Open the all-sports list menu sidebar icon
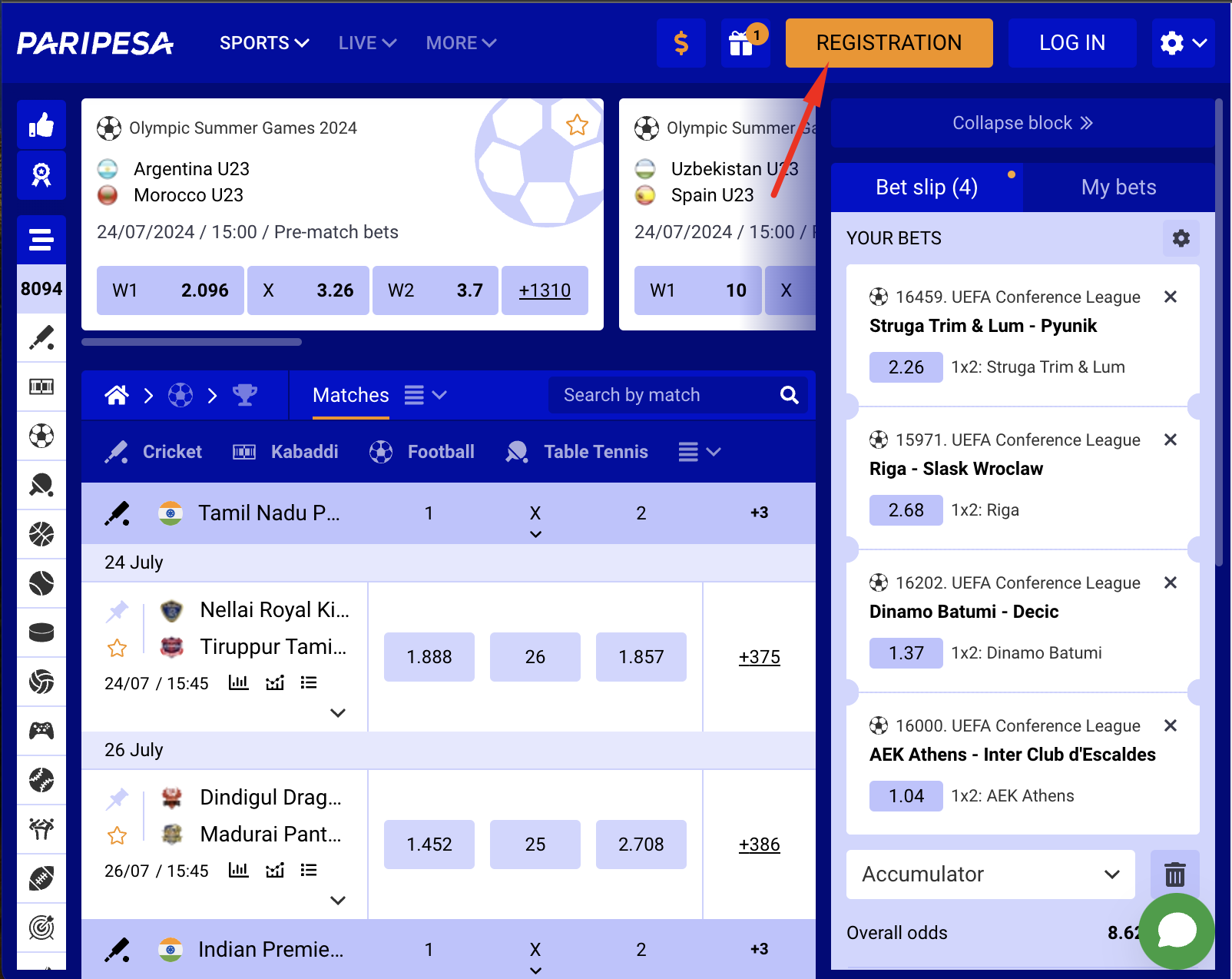The height and width of the screenshot is (979, 1232). (x=41, y=240)
